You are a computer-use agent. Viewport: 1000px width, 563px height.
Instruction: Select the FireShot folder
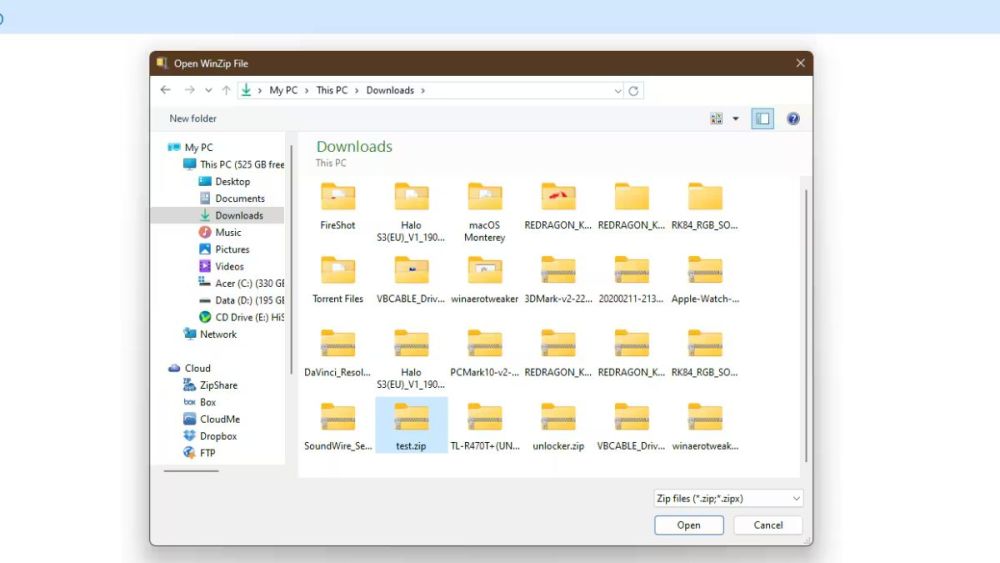pos(338,206)
